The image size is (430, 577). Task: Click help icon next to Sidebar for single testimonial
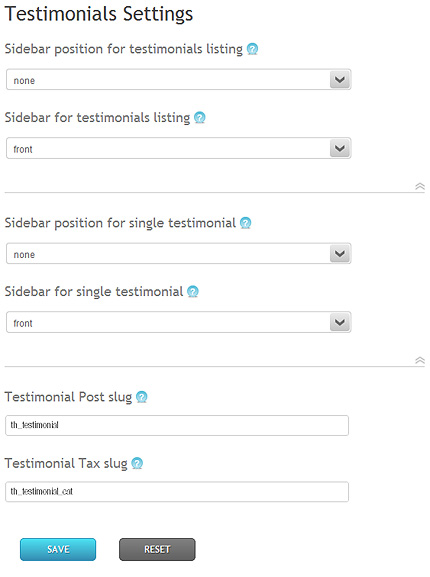[193, 292]
